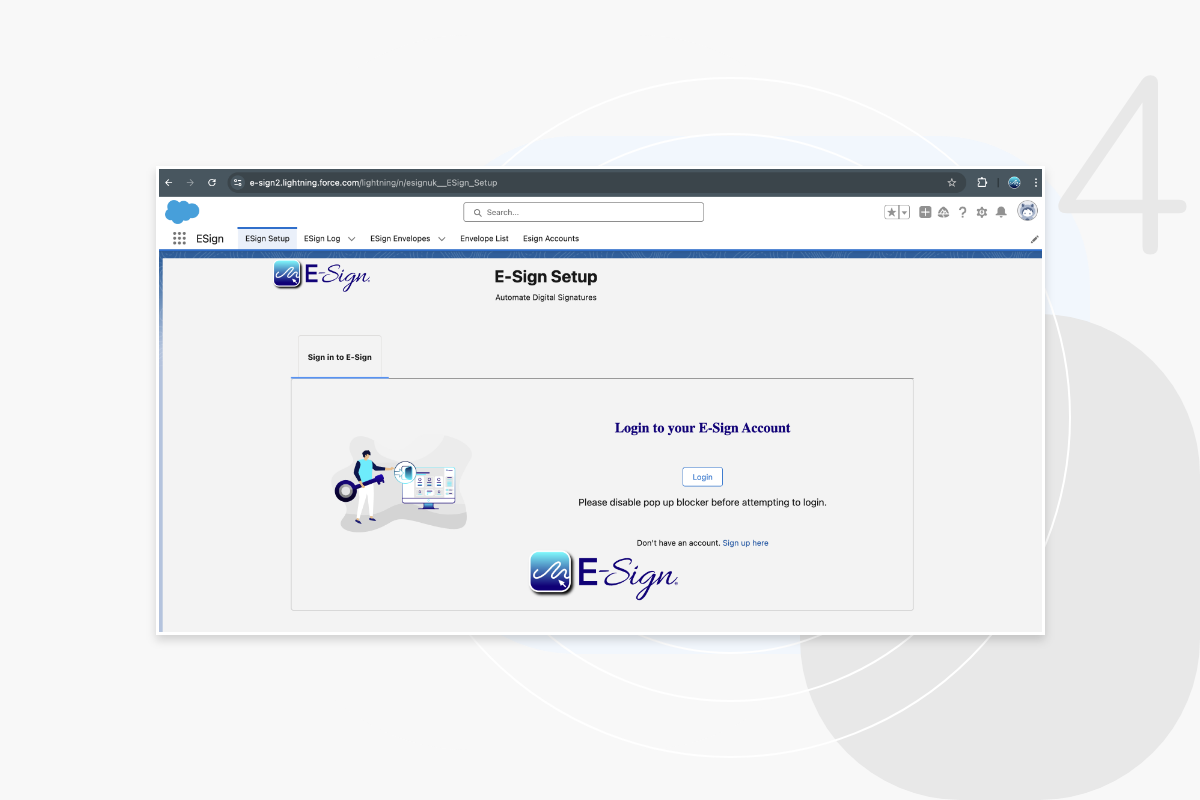Open the Chrome three-dot menu

pyautogui.click(x=1036, y=183)
